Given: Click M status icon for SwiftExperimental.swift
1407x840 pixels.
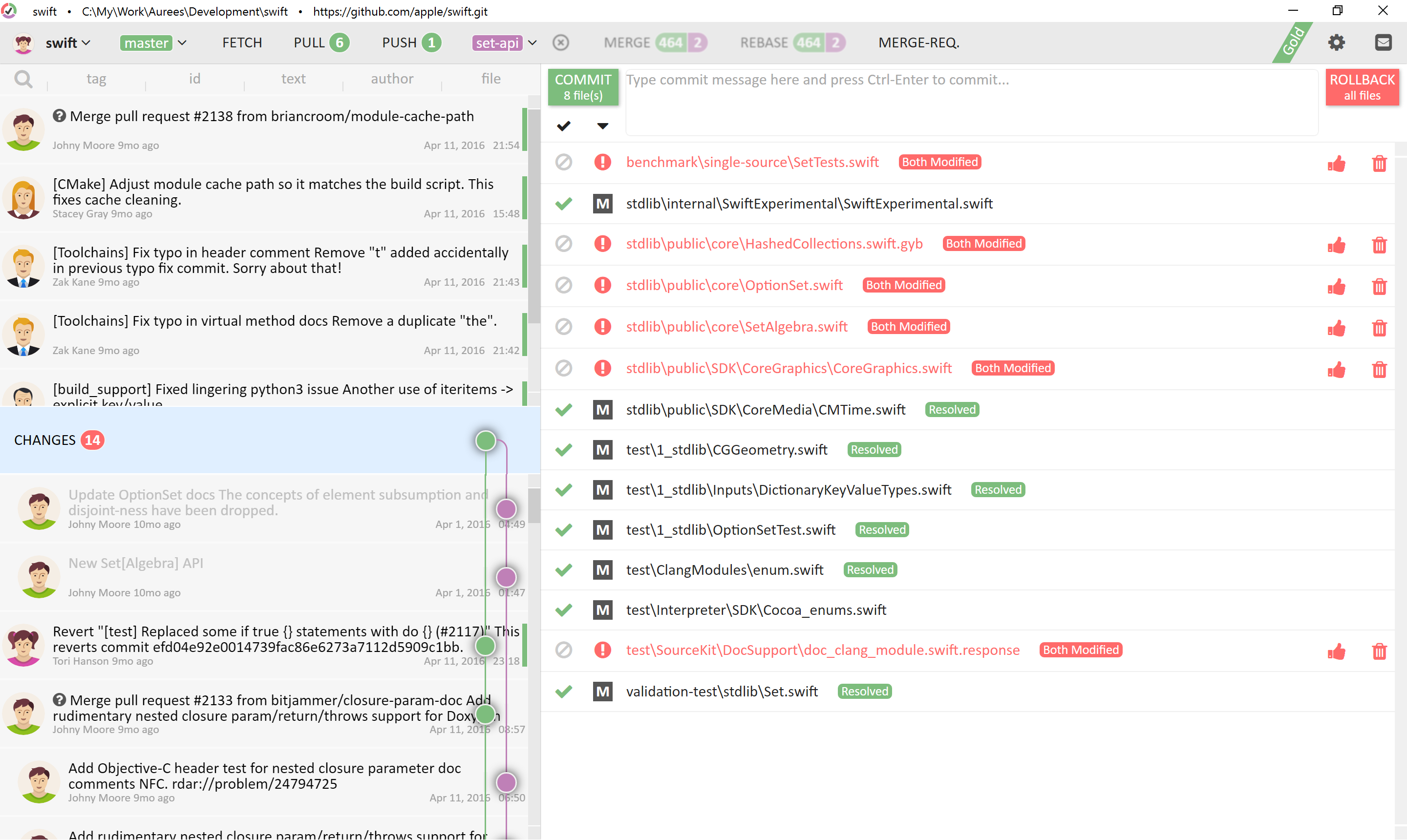Looking at the screenshot, I should click(602, 203).
